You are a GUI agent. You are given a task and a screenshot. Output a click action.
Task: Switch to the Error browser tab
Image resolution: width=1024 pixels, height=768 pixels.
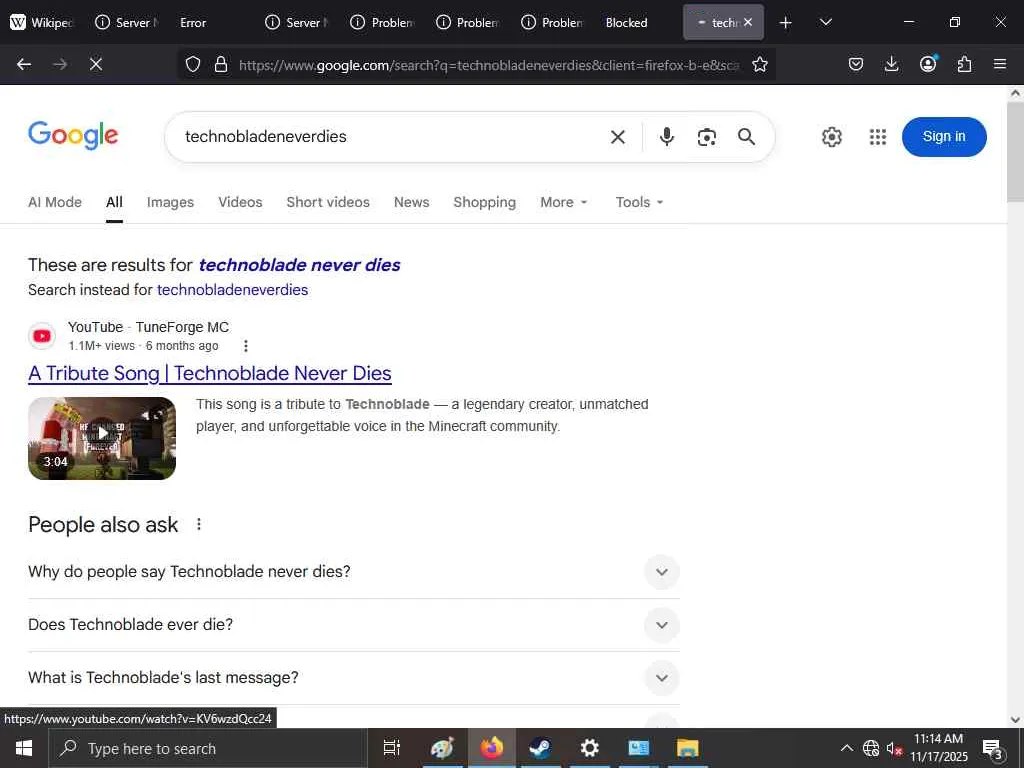click(x=193, y=23)
